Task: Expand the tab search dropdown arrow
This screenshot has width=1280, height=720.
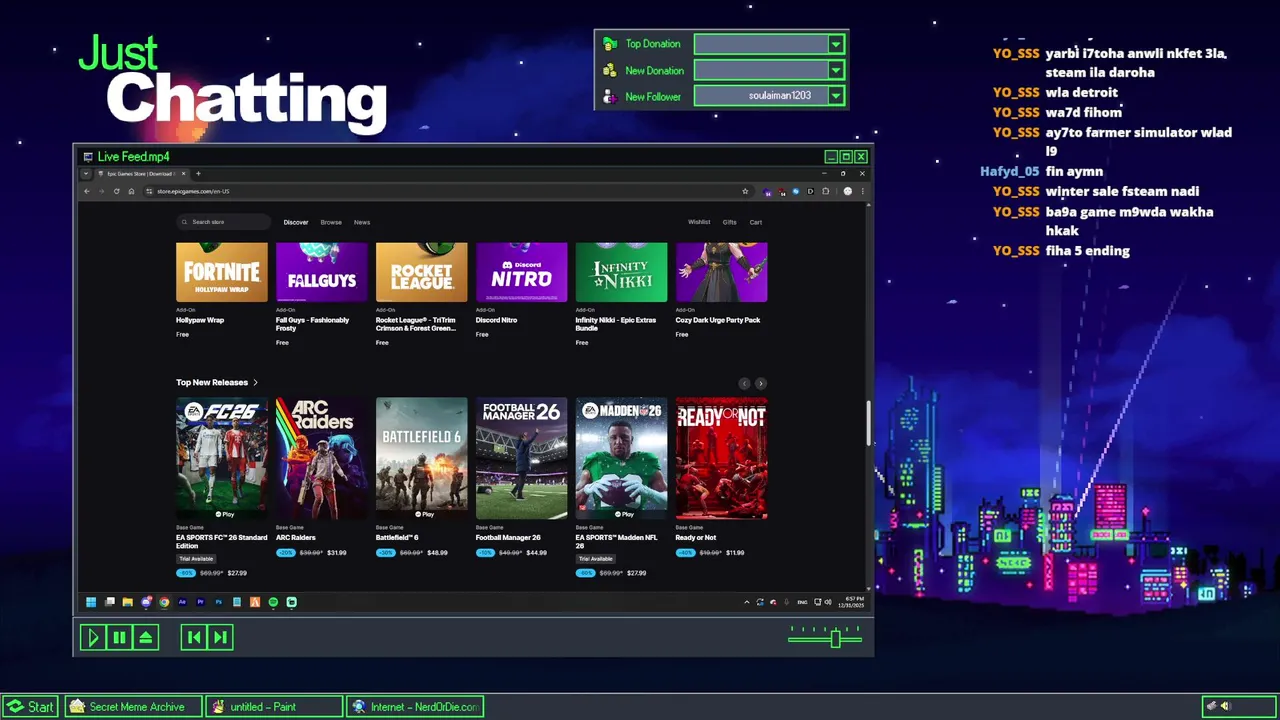Action: (86, 174)
